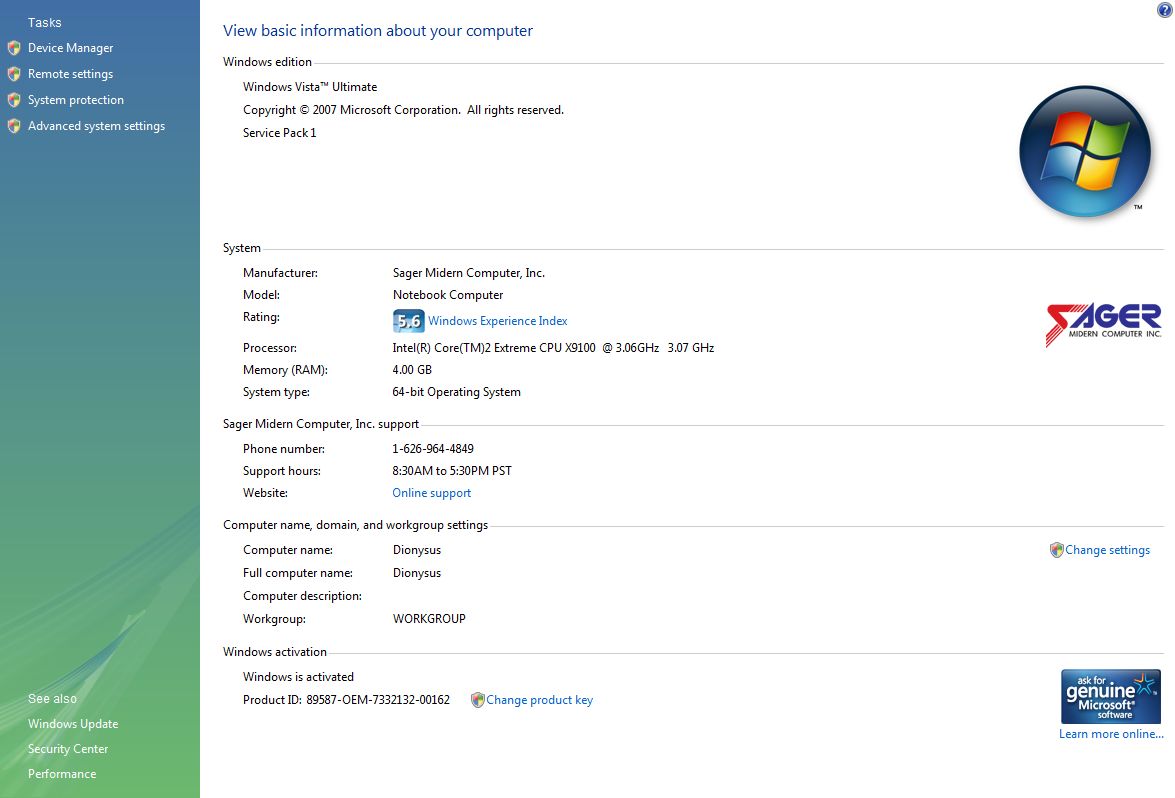Click the shield icon beside Remote settings
1175x798 pixels.
click(x=13, y=74)
